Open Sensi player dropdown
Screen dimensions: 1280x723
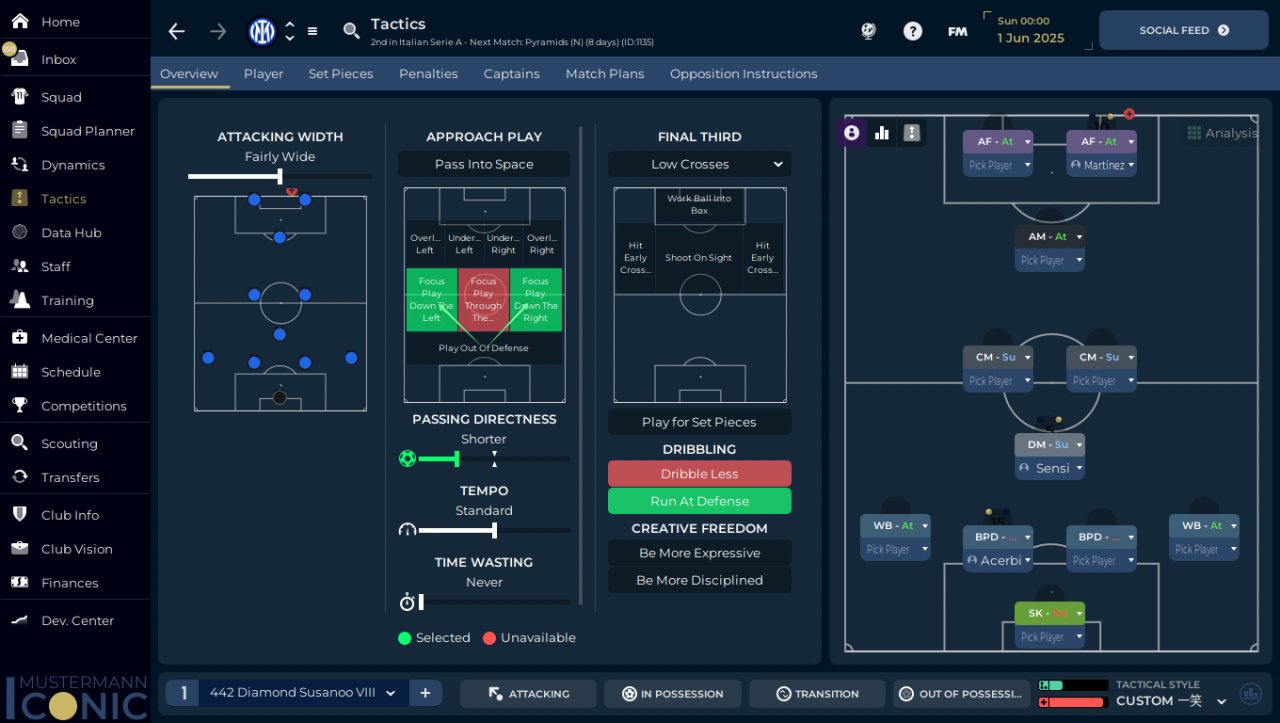tap(1050, 468)
